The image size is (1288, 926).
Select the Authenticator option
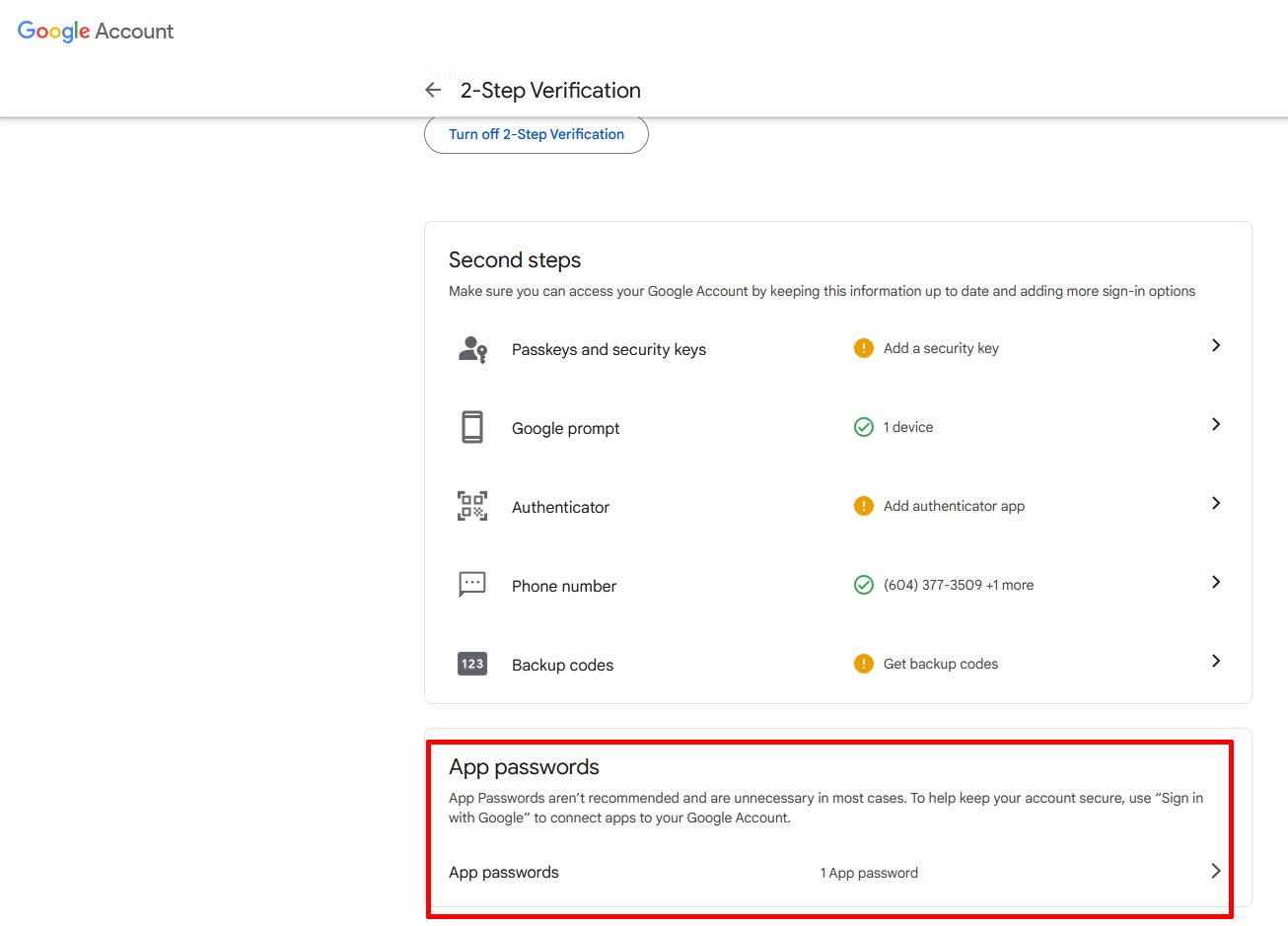tap(560, 507)
